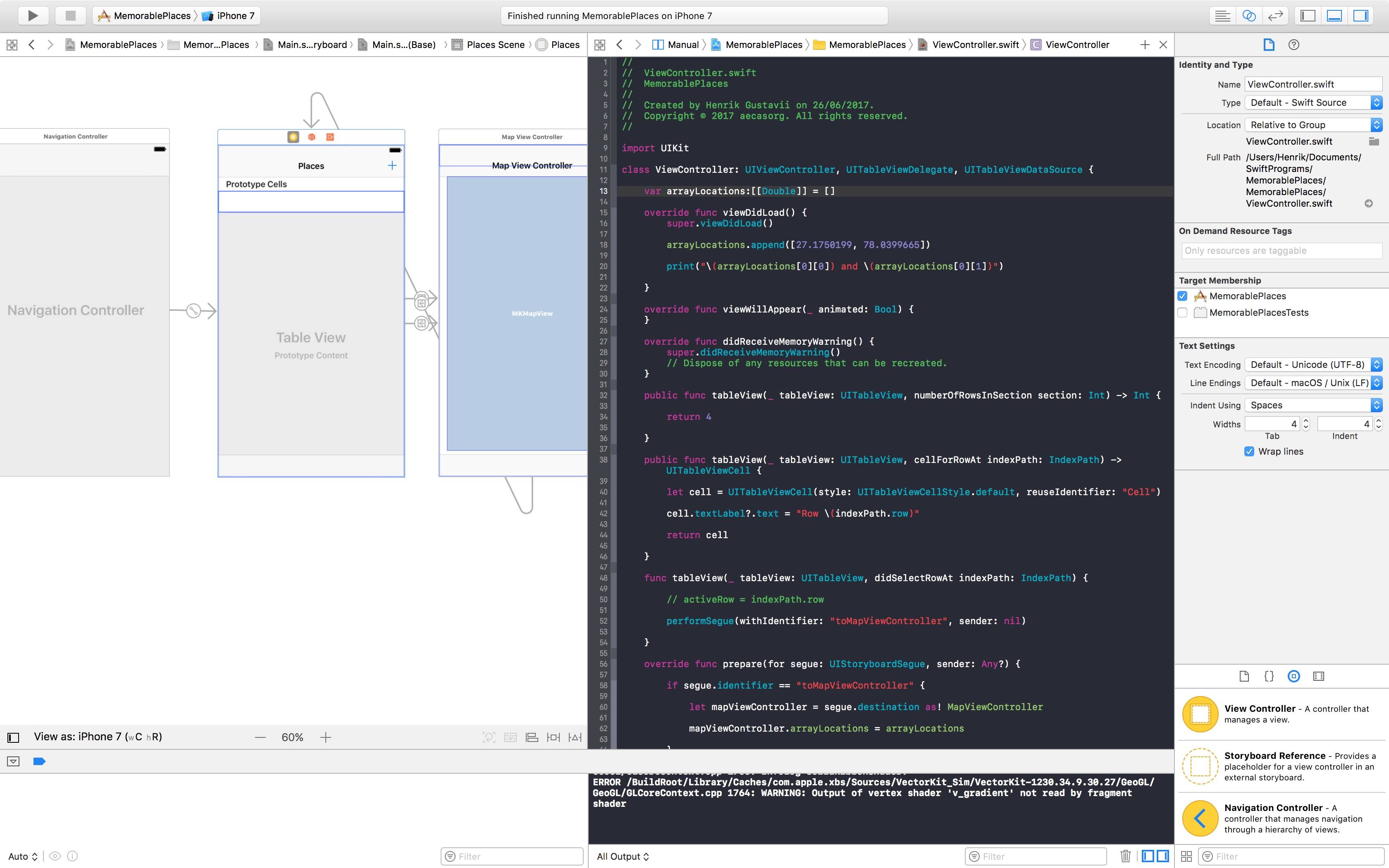Show the Object library

(x=1294, y=676)
